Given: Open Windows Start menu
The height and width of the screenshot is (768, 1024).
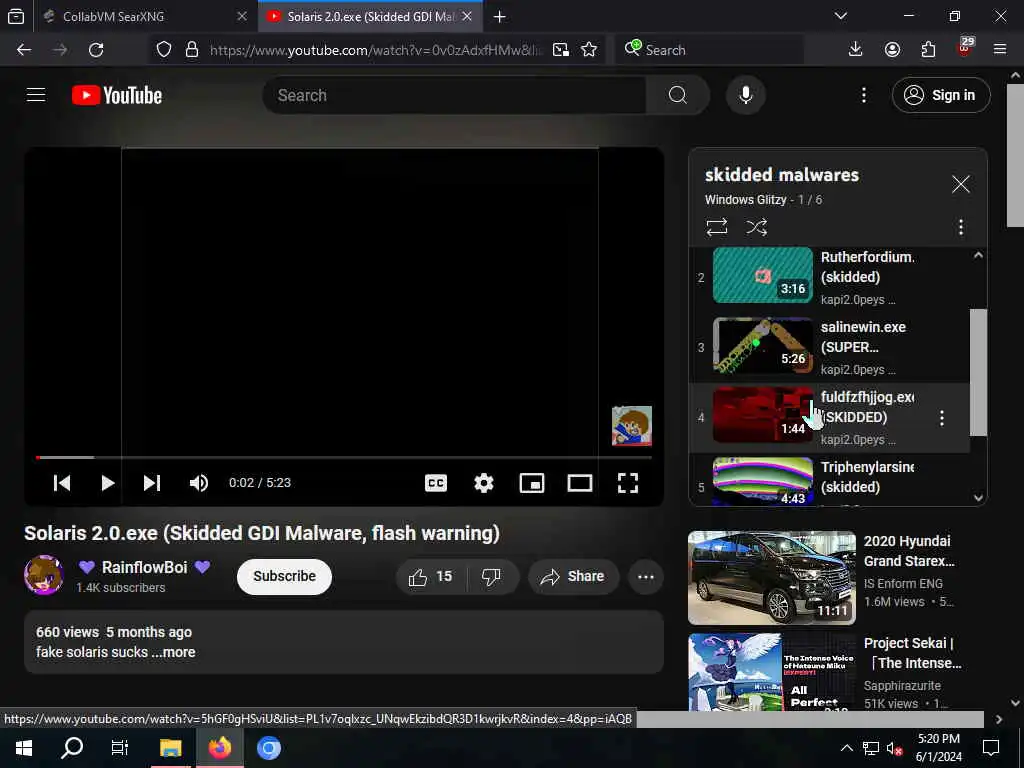Looking at the screenshot, I should click(24, 748).
